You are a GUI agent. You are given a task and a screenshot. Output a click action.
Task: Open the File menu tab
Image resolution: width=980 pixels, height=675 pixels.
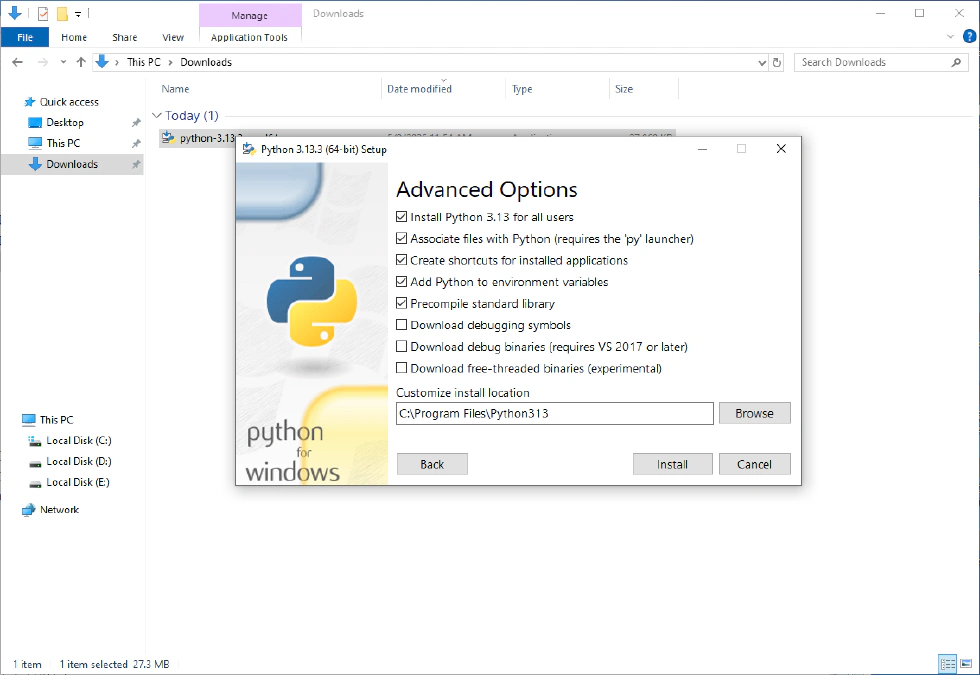click(25, 37)
